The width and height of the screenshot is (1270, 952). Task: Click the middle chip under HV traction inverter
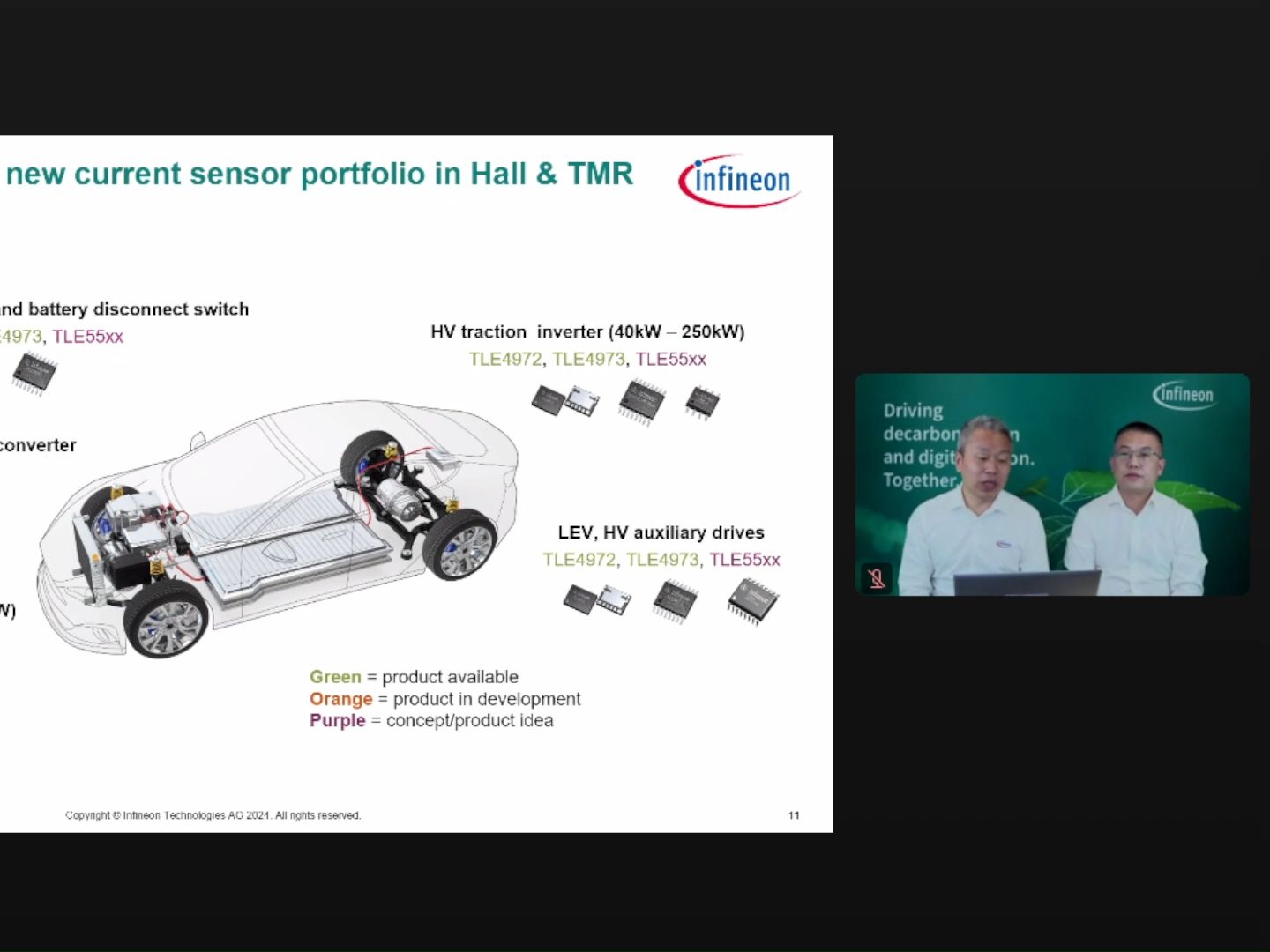click(642, 402)
